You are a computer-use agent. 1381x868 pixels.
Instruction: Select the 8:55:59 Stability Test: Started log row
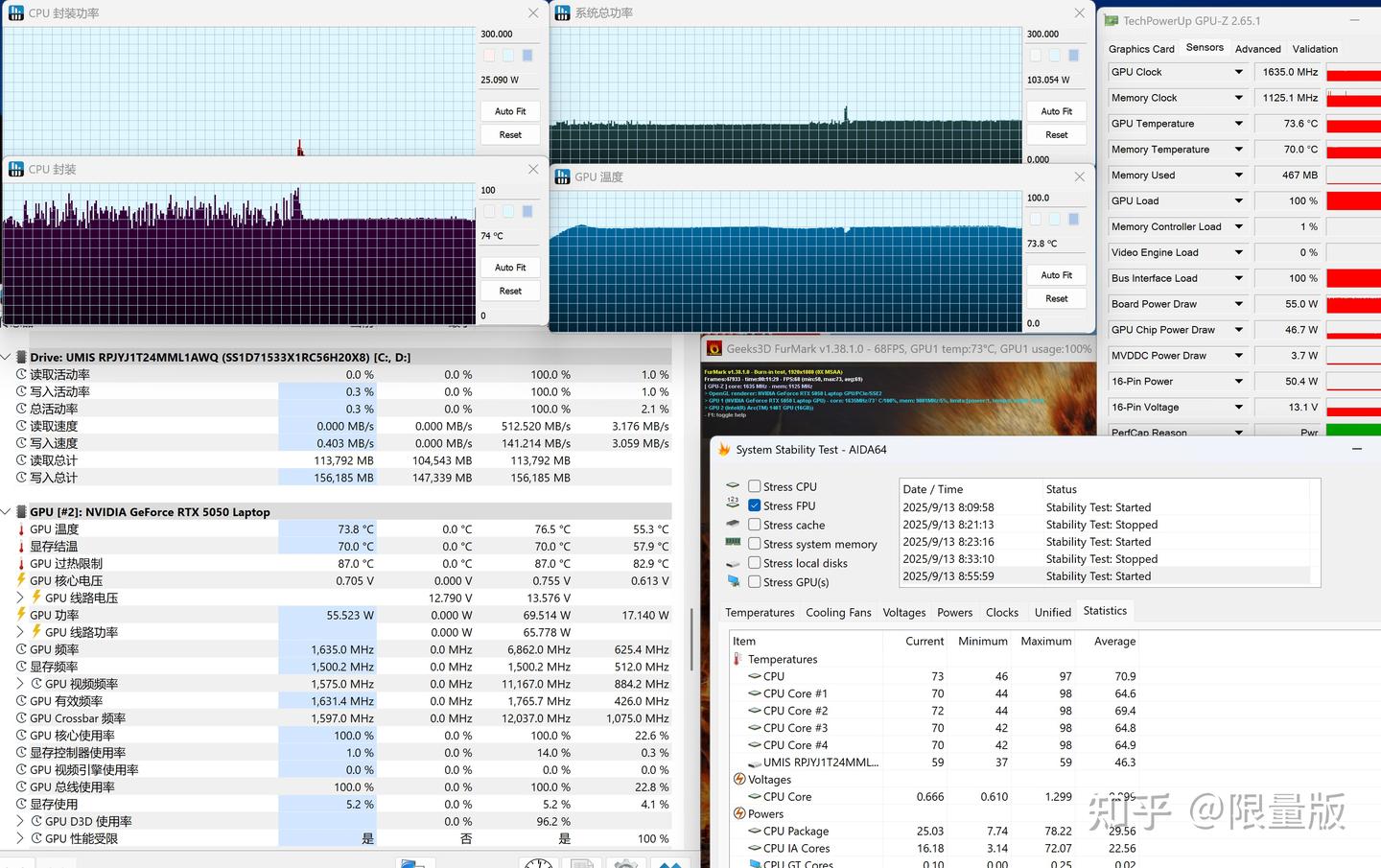pos(1105,576)
